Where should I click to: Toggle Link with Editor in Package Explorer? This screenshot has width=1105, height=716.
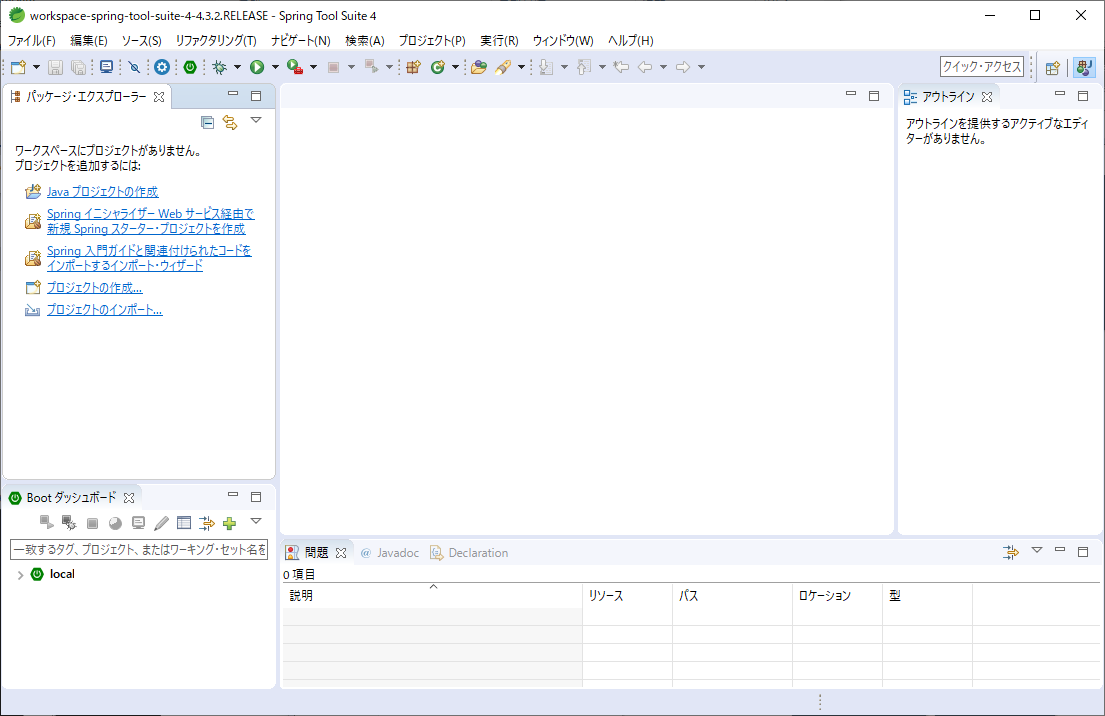click(230, 122)
